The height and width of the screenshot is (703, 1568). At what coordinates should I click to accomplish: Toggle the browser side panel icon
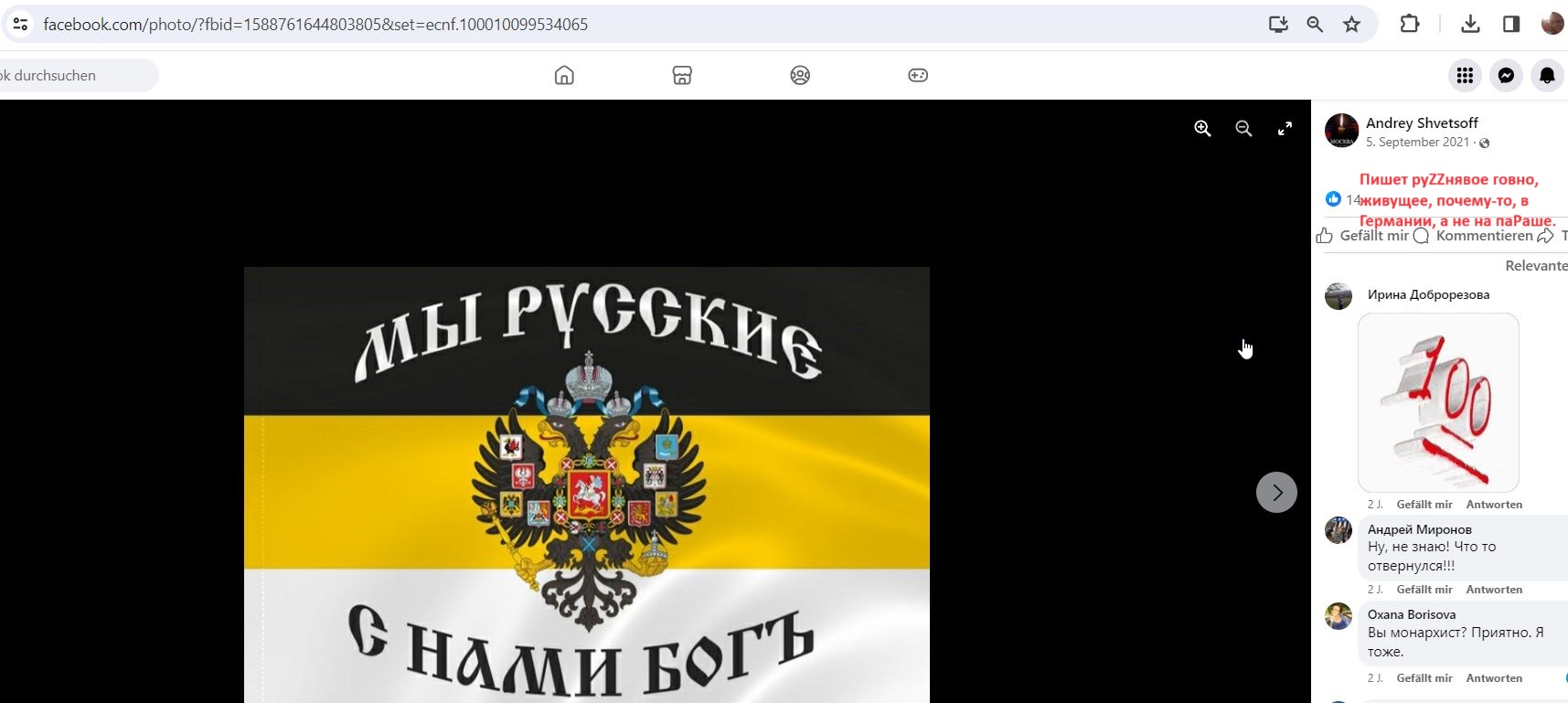pyautogui.click(x=1511, y=24)
